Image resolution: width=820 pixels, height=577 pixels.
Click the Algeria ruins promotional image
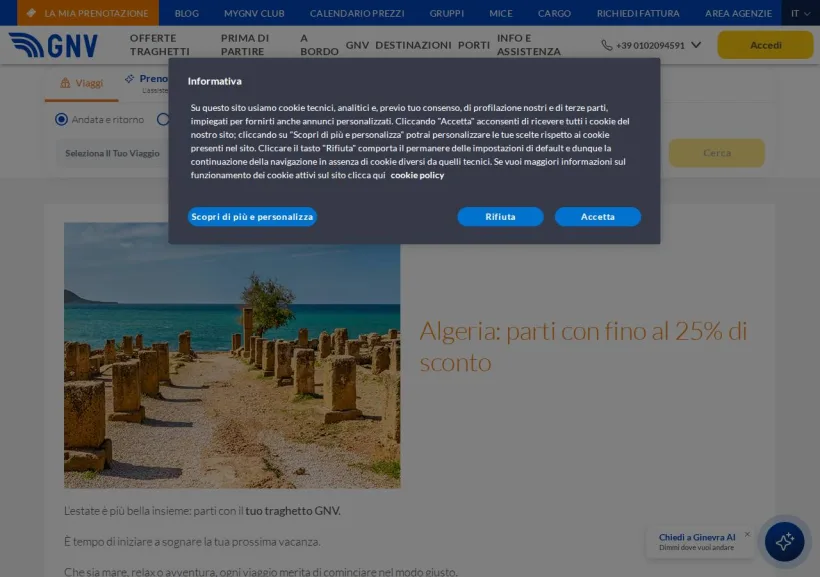coord(232,356)
